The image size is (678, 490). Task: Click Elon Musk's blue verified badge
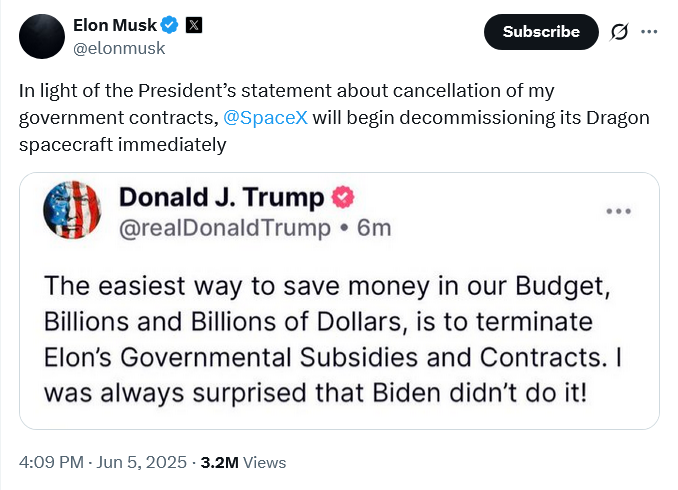pyautogui.click(x=170, y=25)
